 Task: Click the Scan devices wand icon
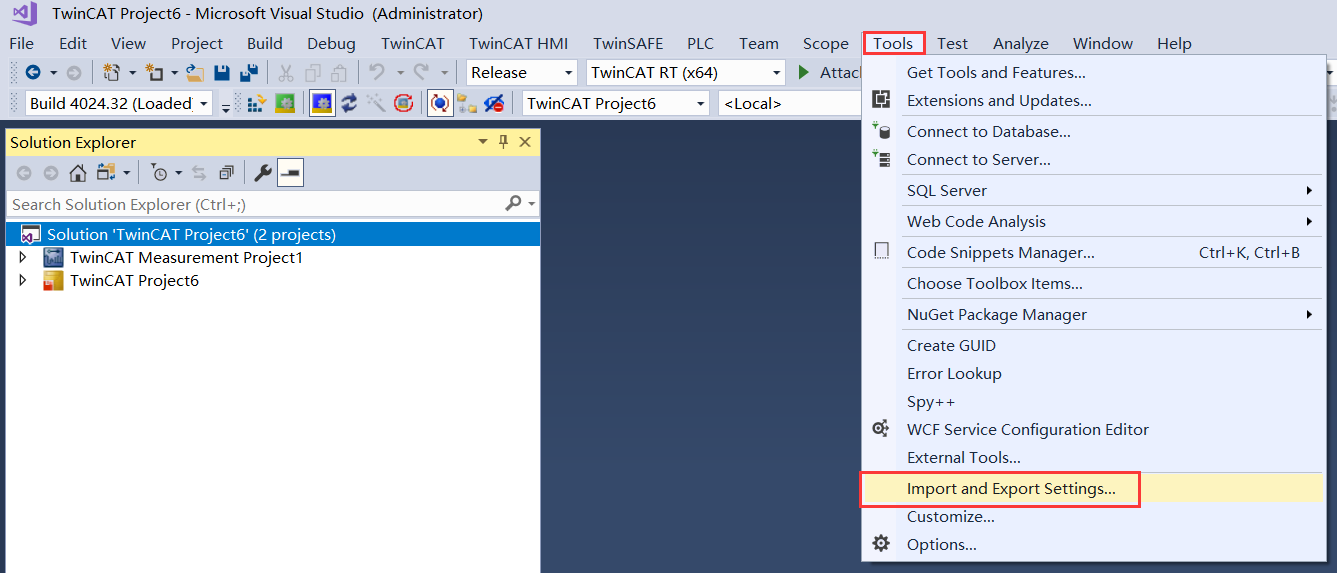[x=376, y=103]
